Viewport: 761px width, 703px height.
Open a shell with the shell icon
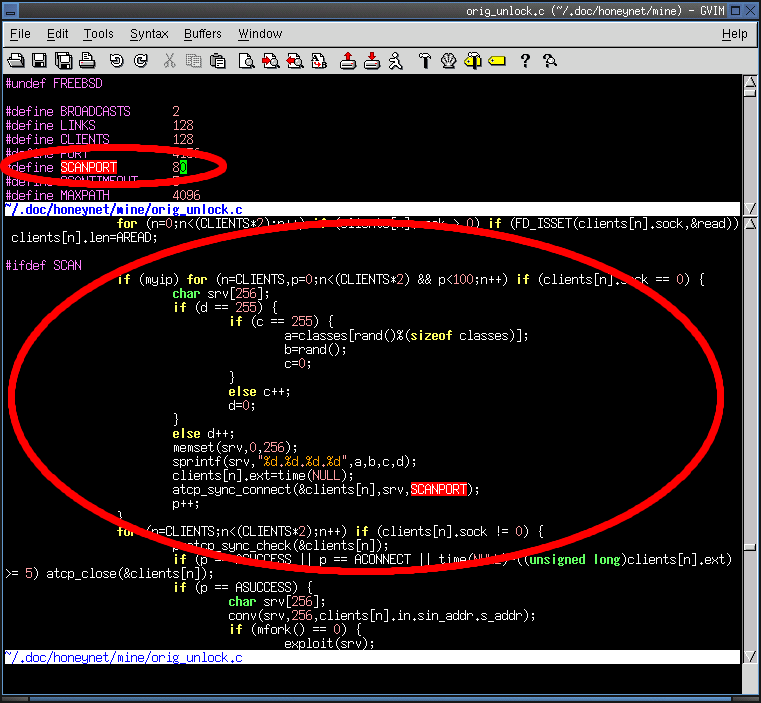pyautogui.click(x=448, y=61)
